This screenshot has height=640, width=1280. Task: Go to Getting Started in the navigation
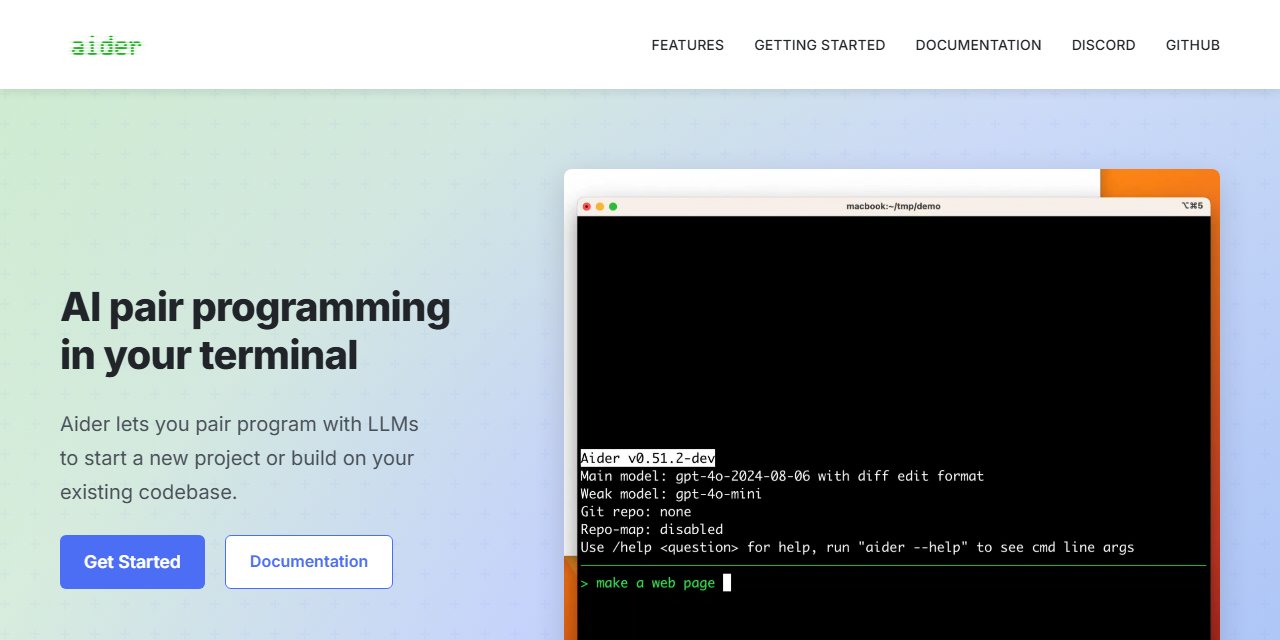point(820,45)
